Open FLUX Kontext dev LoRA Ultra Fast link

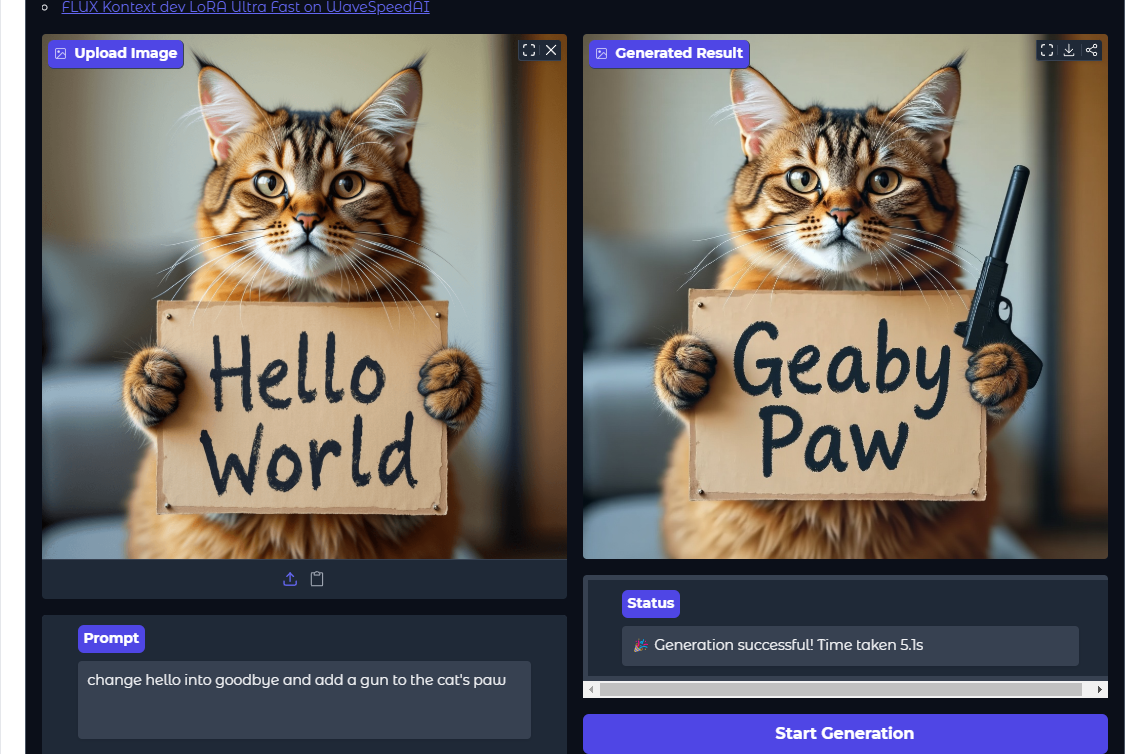(x=246, y=7)
